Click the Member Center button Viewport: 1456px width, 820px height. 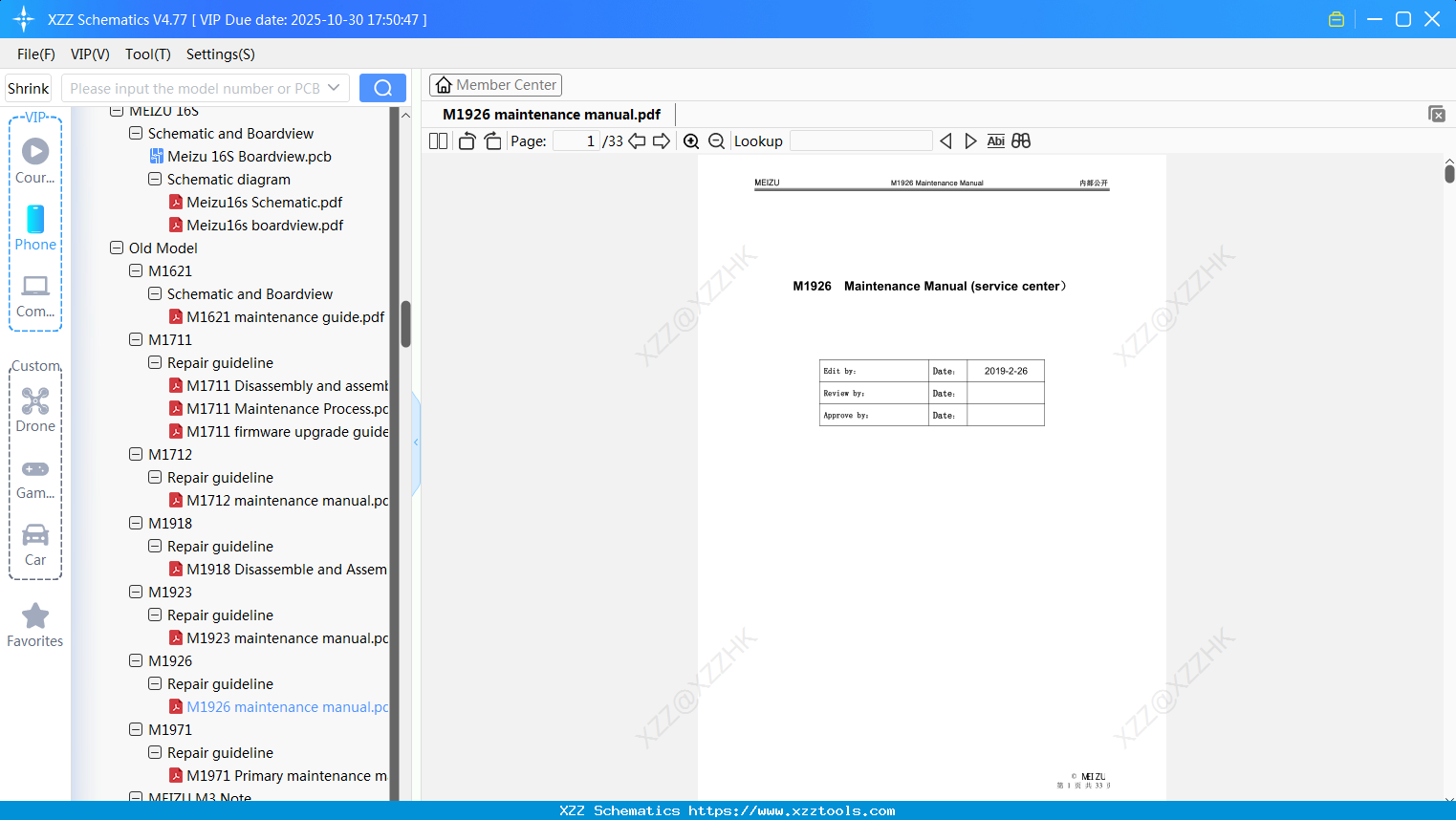point(495,85)
